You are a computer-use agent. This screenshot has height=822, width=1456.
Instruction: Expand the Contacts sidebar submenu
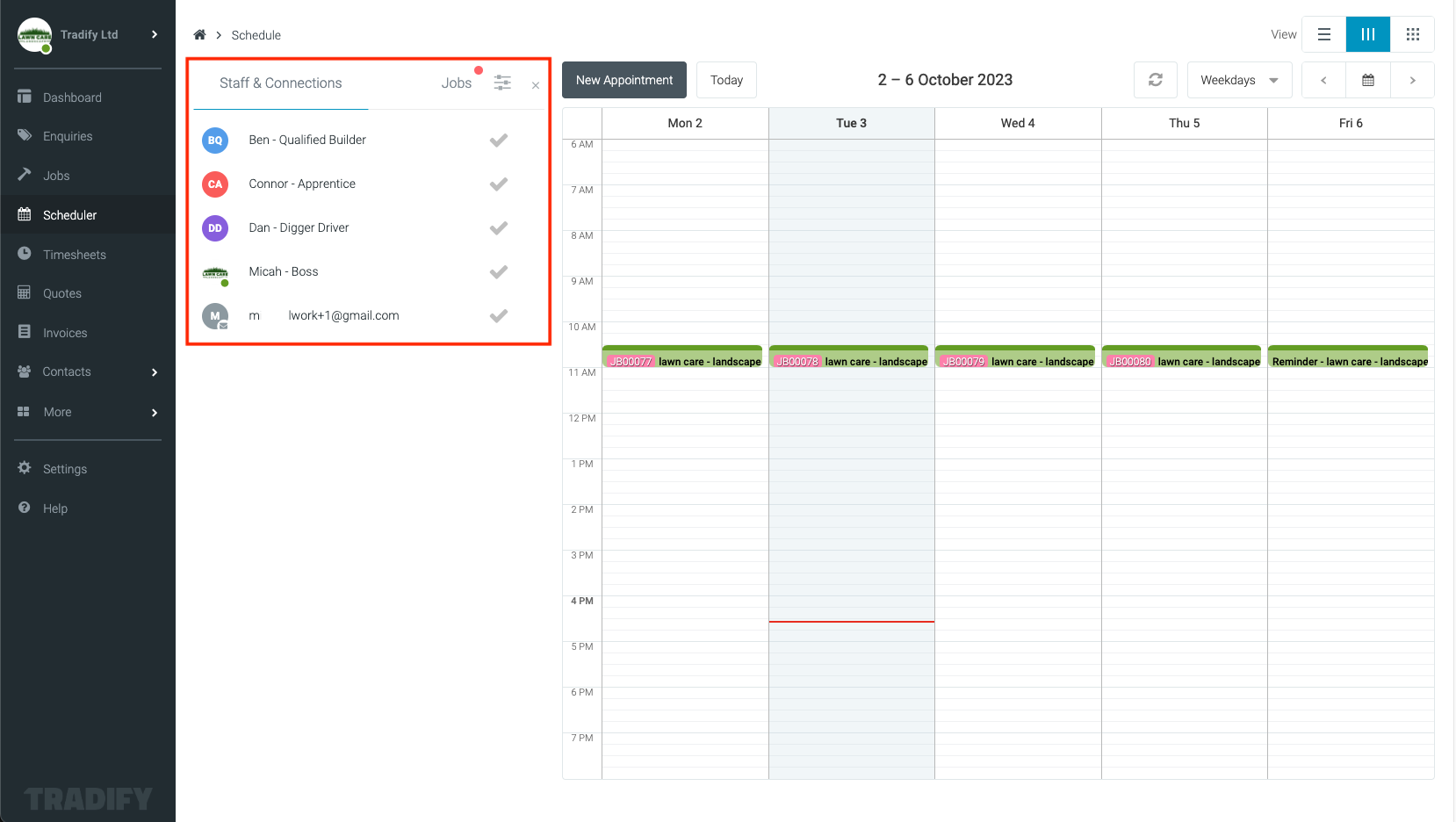pyautogui.click(x=155, y=372)
